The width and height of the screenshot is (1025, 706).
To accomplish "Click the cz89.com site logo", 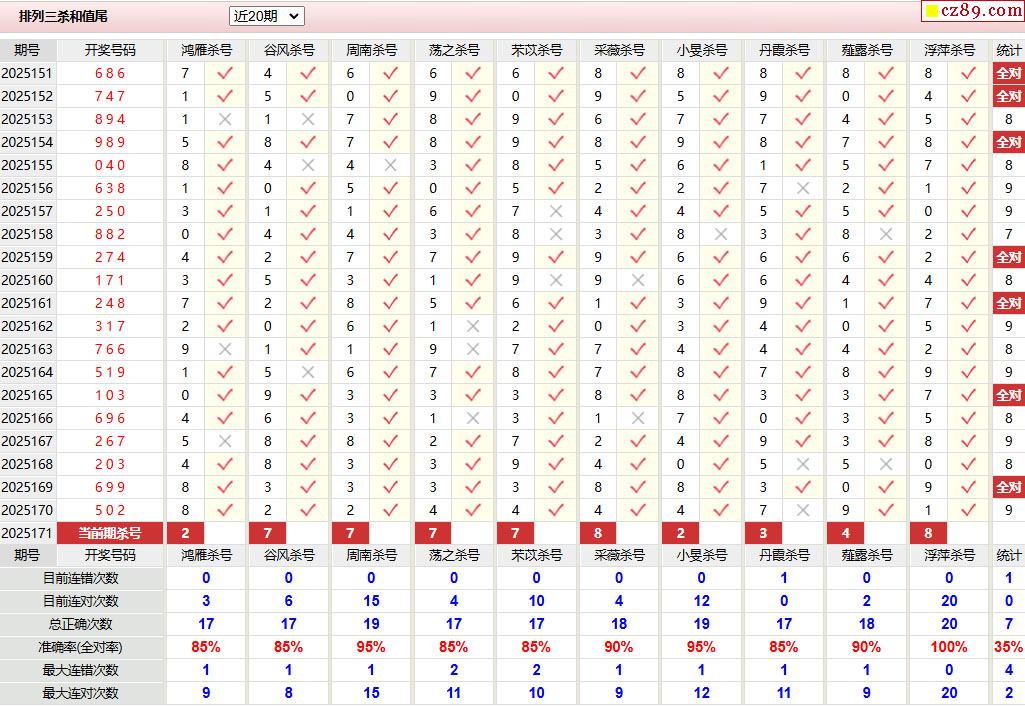I will pyautogui.click(x=973, y=10).
